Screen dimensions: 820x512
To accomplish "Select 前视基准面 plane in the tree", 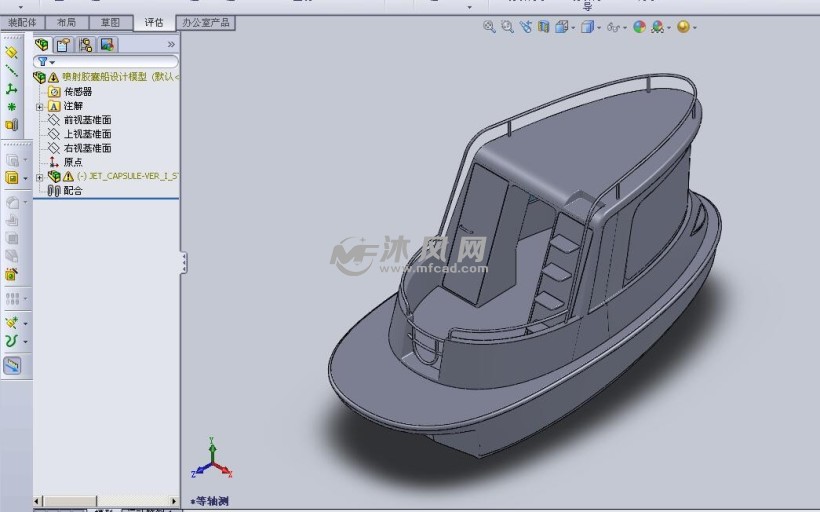I will (87, 120).
